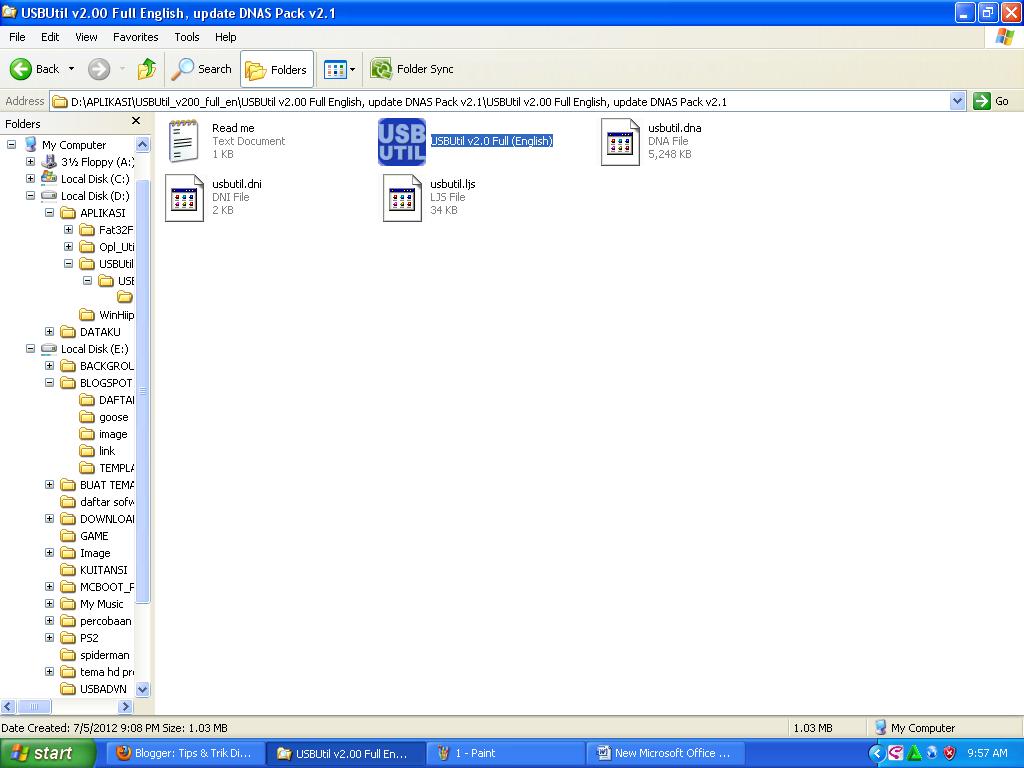Image resolution: width=1024 pixels, height=768 pixels.
Task: Expand hidden system tray icons arrow
Action: tap(877, 753)
